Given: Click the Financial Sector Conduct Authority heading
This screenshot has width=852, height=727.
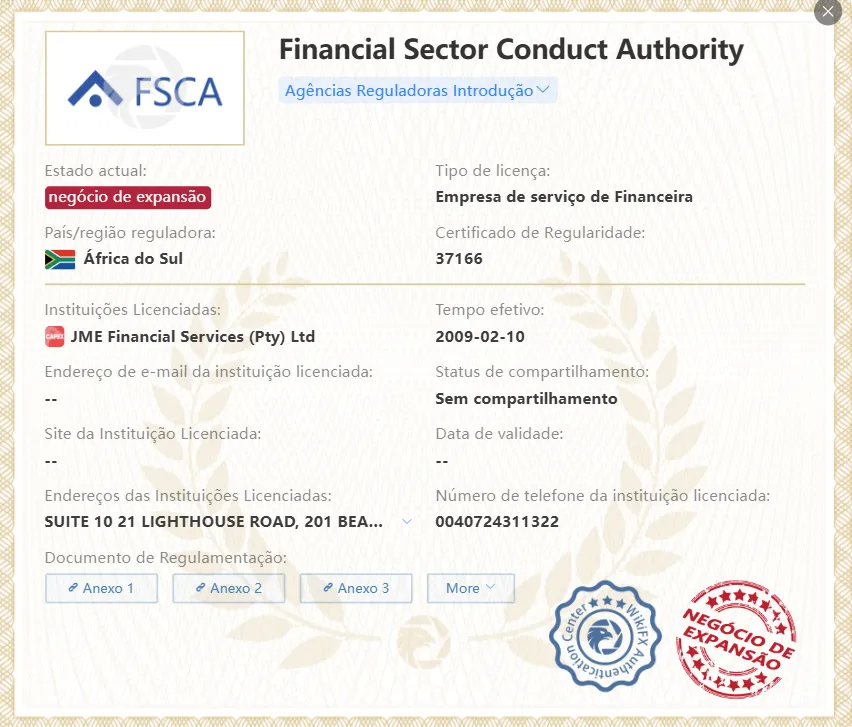Looking at the screenshot, I should coord(511,49).
